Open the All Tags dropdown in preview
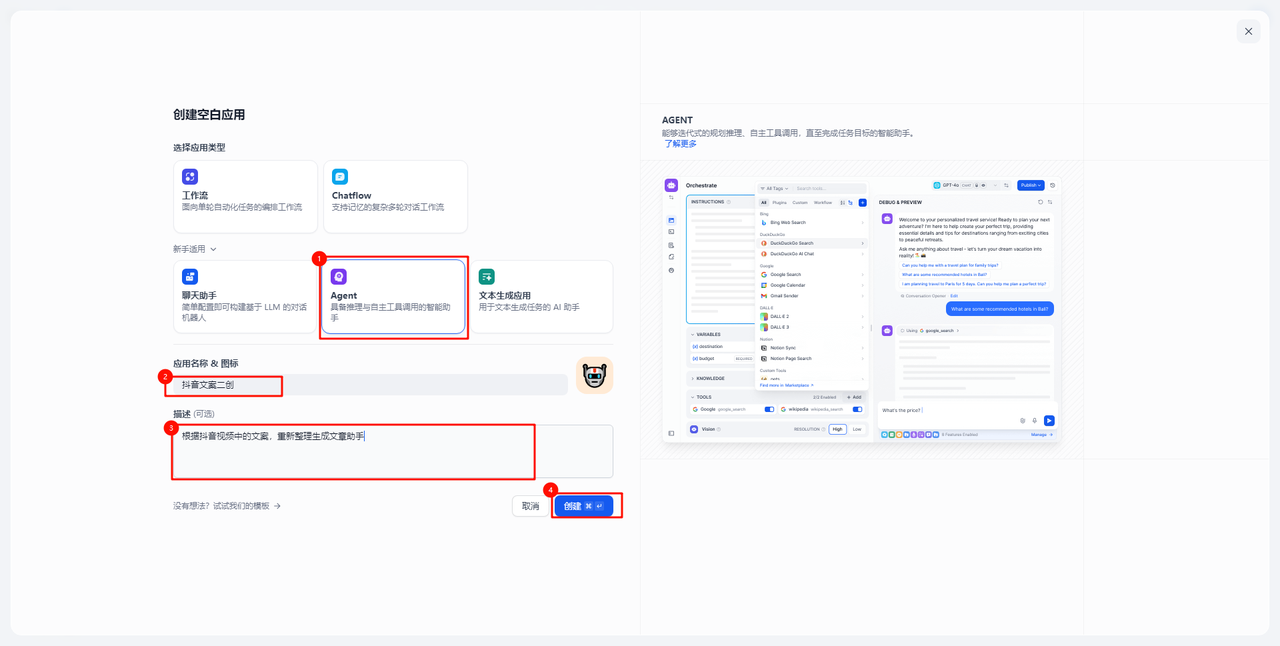This screenshot has width=1280, height=646. (x=775, y=188)
